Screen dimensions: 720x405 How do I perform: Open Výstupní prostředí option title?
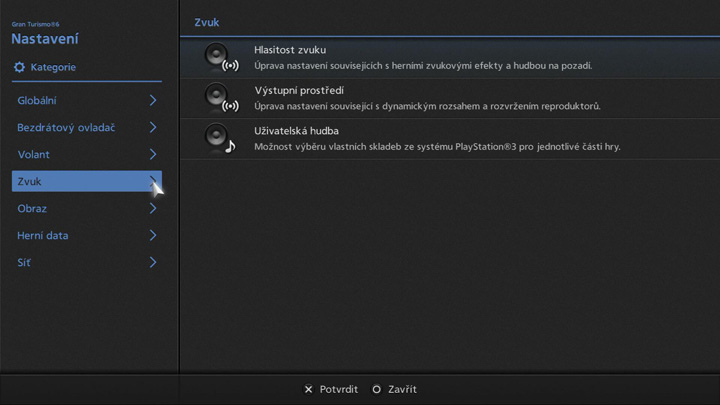pos(299,91)
